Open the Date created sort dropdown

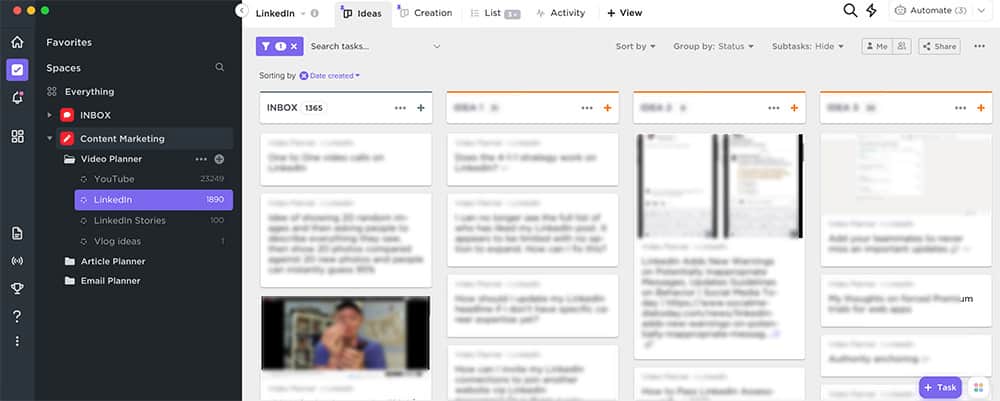[x=335, y=75]
